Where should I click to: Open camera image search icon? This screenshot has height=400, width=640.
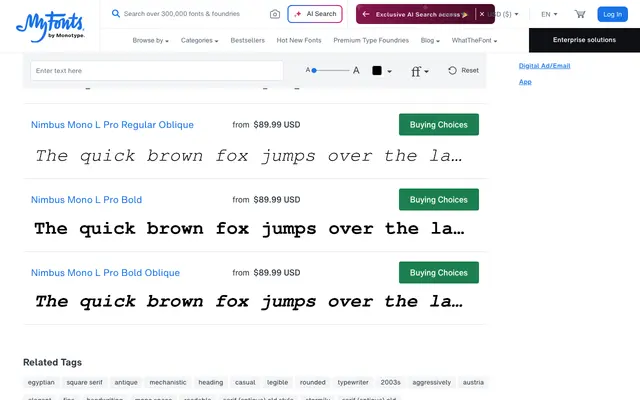(x=275, y=14)
